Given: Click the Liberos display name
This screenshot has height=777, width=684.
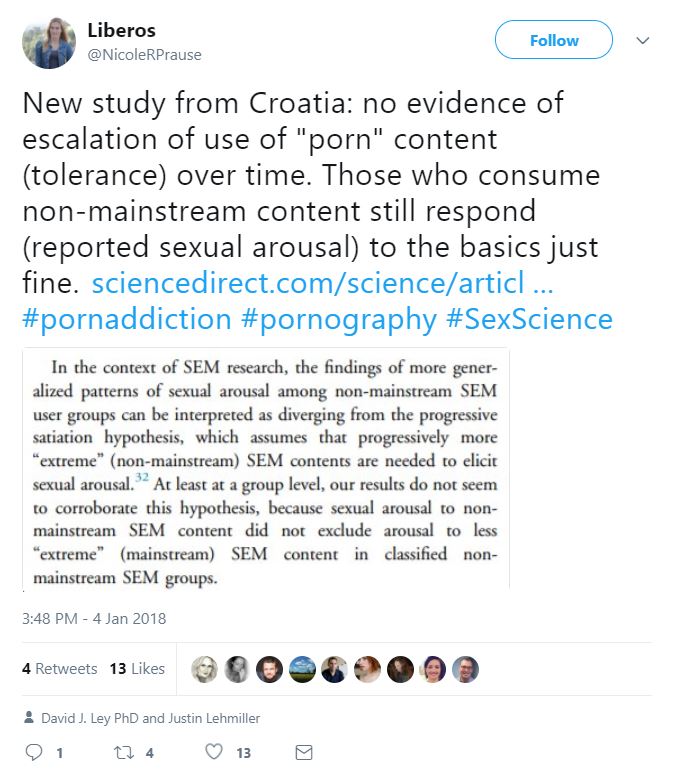Looking at the screenshot, I should click(121, 31).
